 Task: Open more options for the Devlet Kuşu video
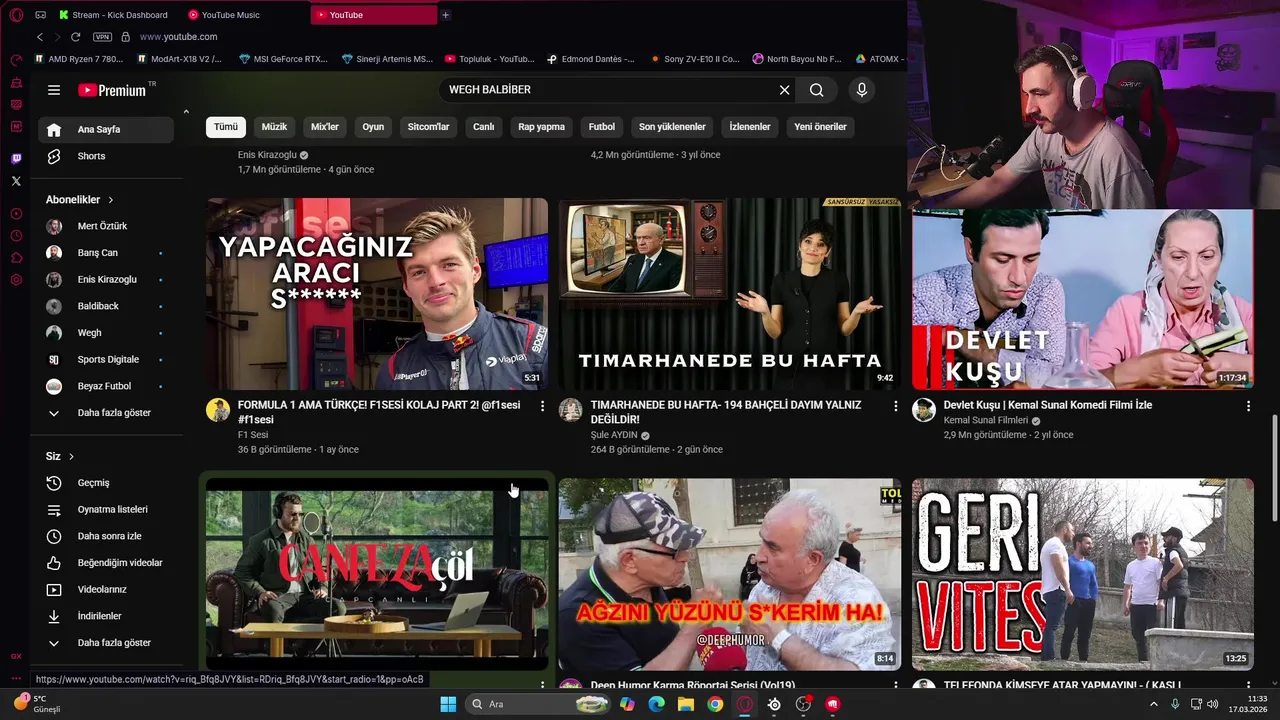tap(1248, 406)
